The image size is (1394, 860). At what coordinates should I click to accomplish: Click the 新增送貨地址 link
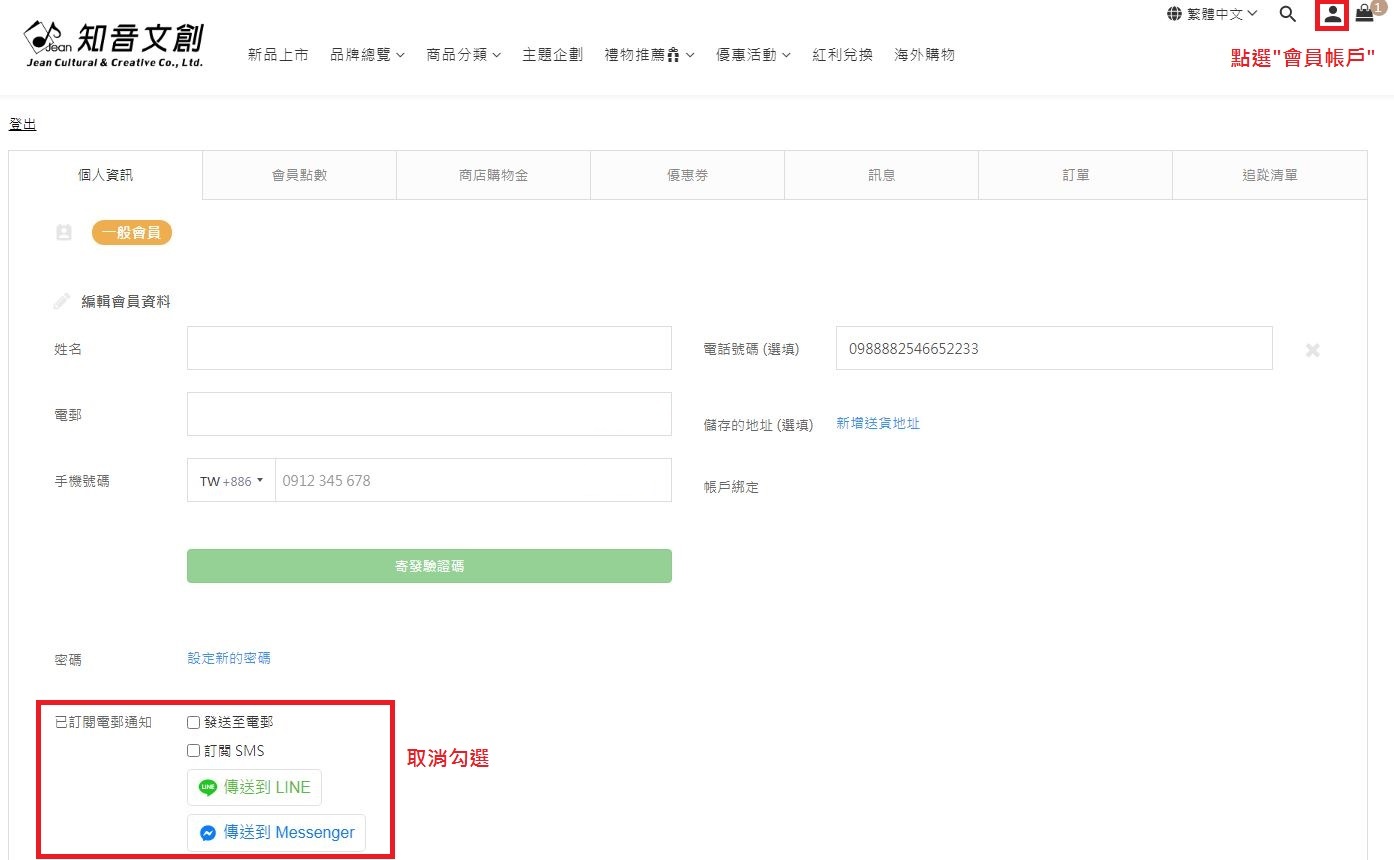point(877,423)
